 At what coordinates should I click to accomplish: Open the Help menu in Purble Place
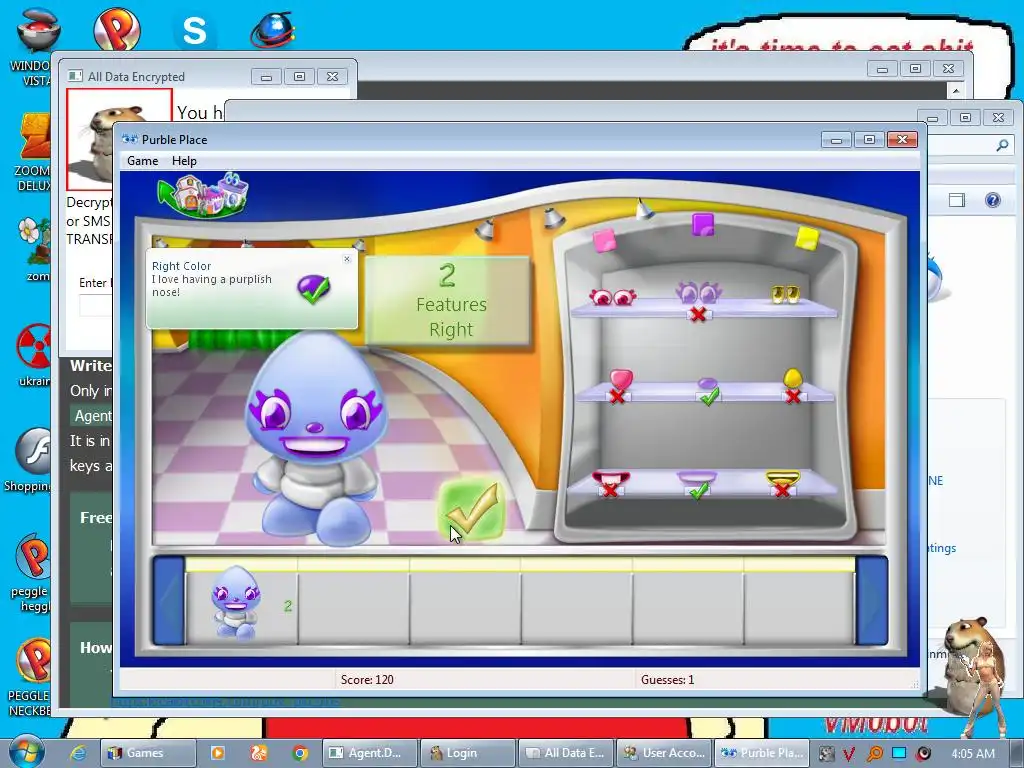(184, 161)
